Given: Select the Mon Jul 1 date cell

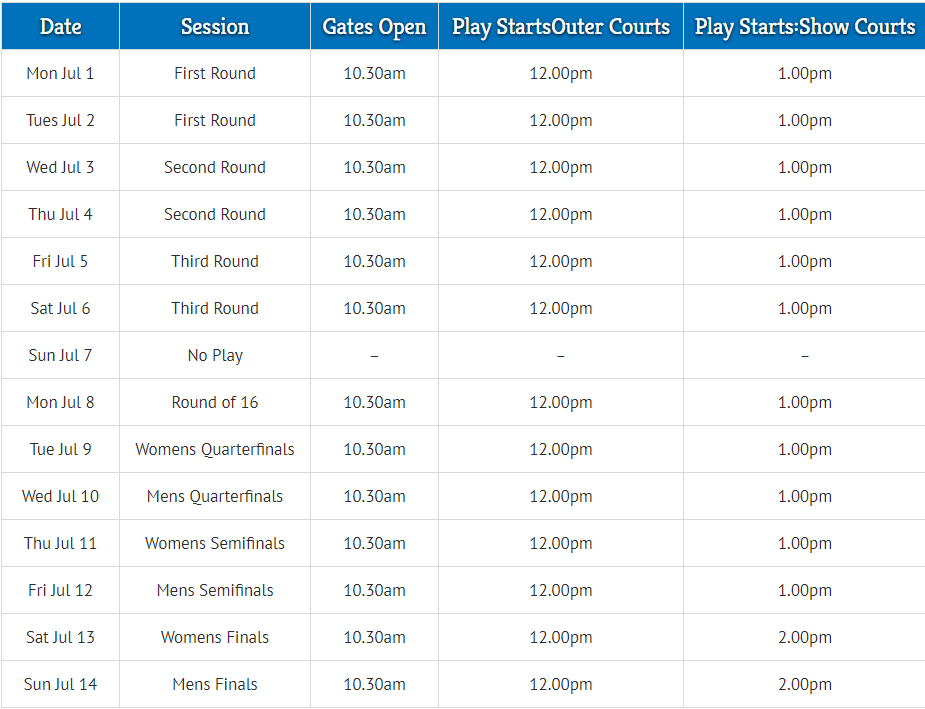Looking at the screenshot, I should [60, 73].
